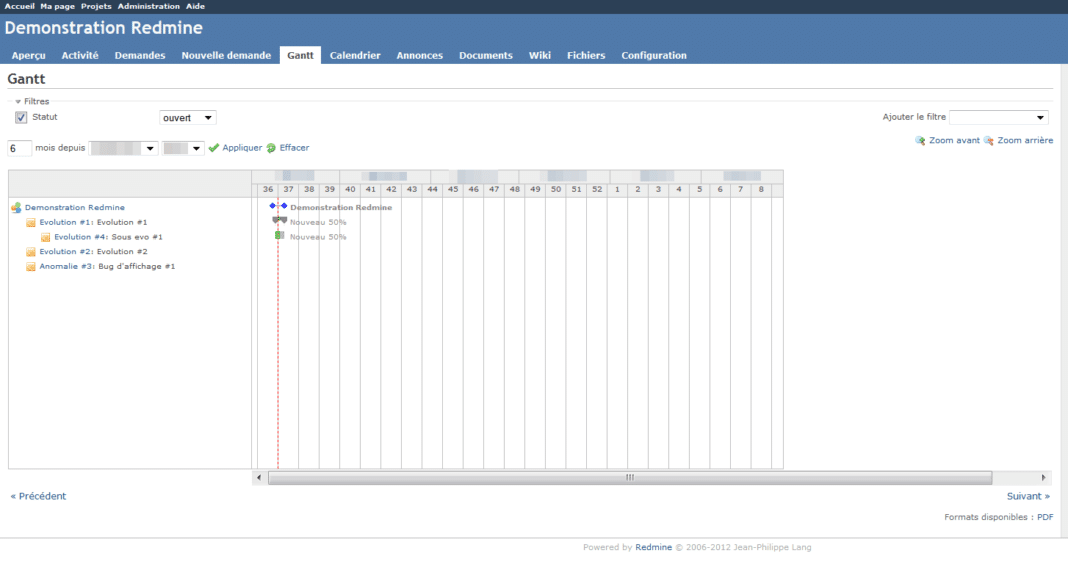Click the Zoom avant link
This screenshot has height=567, width=1068.
click(x=954, y=140)
